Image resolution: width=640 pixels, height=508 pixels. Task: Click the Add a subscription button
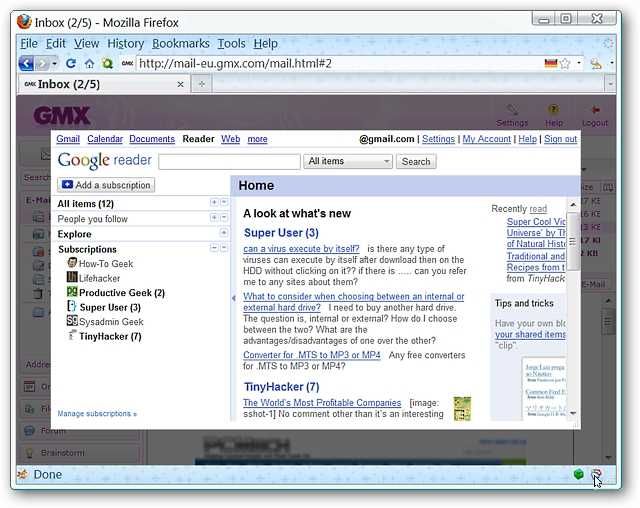(x=106, y=185)
